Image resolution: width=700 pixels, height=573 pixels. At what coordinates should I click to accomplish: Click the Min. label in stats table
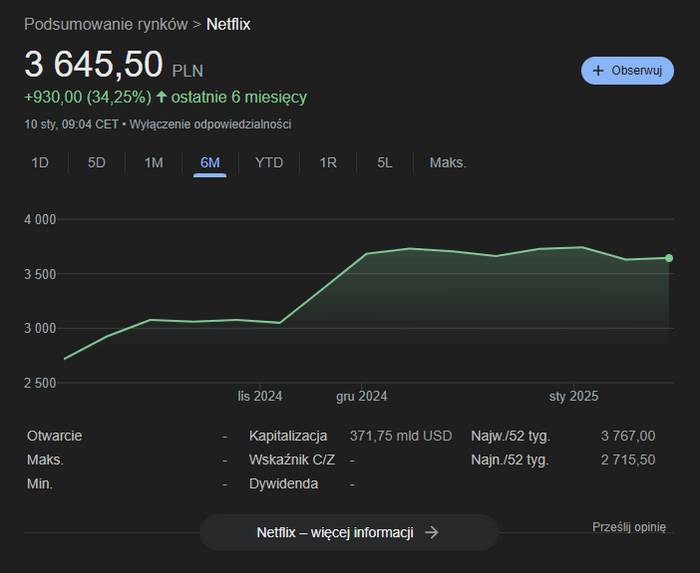tap(40, 484)
